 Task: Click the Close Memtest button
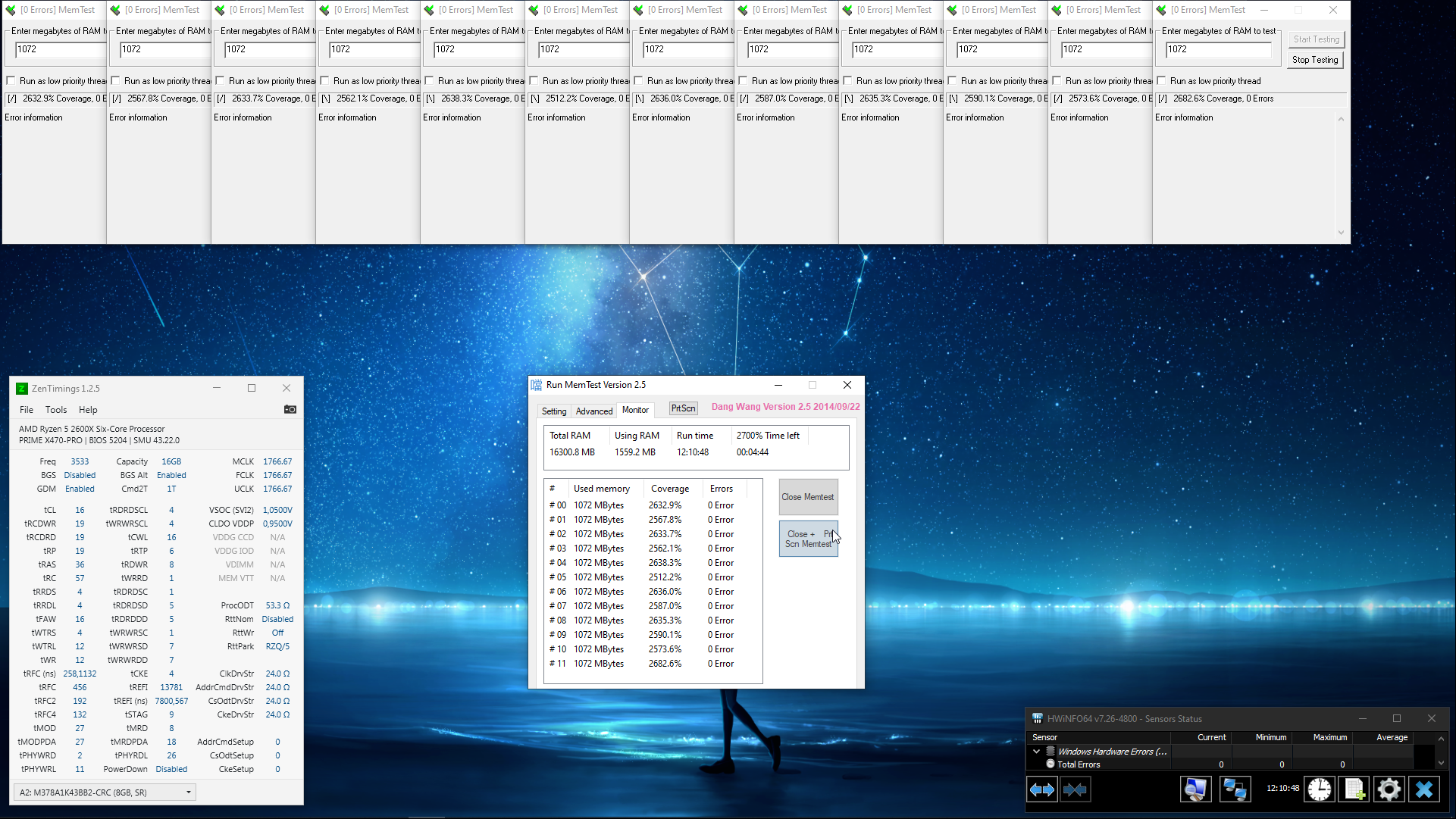[808, 497]
